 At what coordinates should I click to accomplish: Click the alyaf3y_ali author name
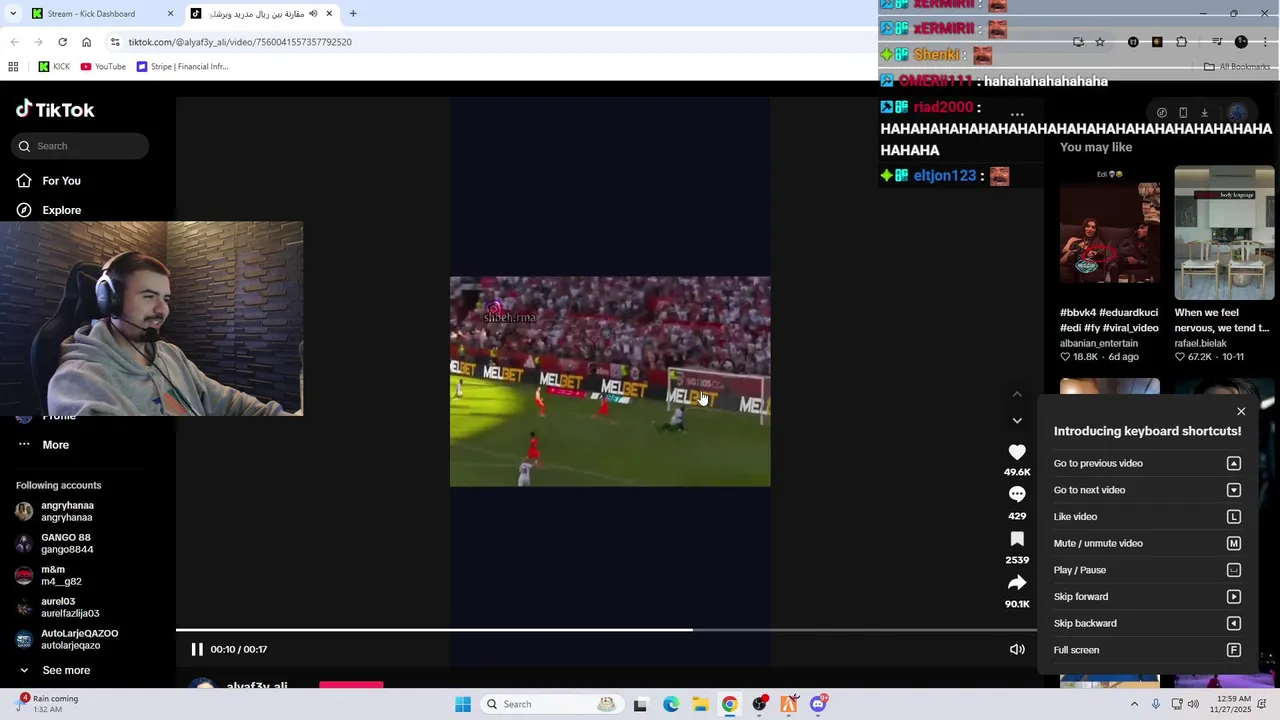(x=257, y=686)
